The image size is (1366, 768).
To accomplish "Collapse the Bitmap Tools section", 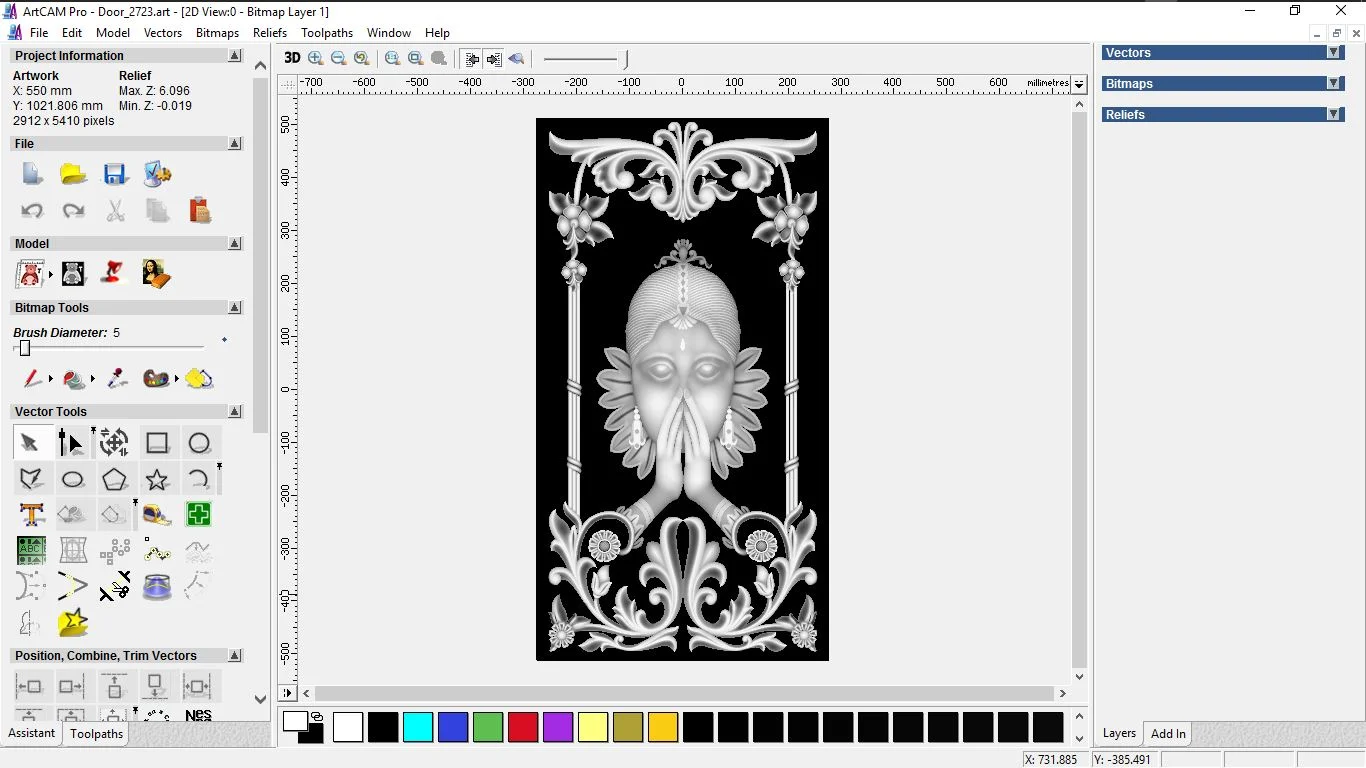I will (235, 308).
